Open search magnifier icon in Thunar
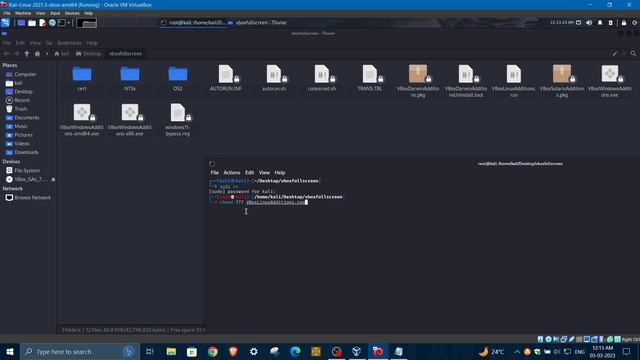 pos(633,53)
